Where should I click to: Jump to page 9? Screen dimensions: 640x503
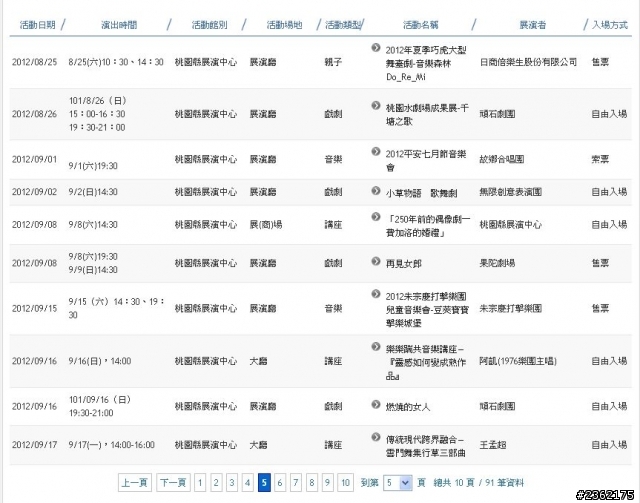pyautogui.click(x=327, y=483)
